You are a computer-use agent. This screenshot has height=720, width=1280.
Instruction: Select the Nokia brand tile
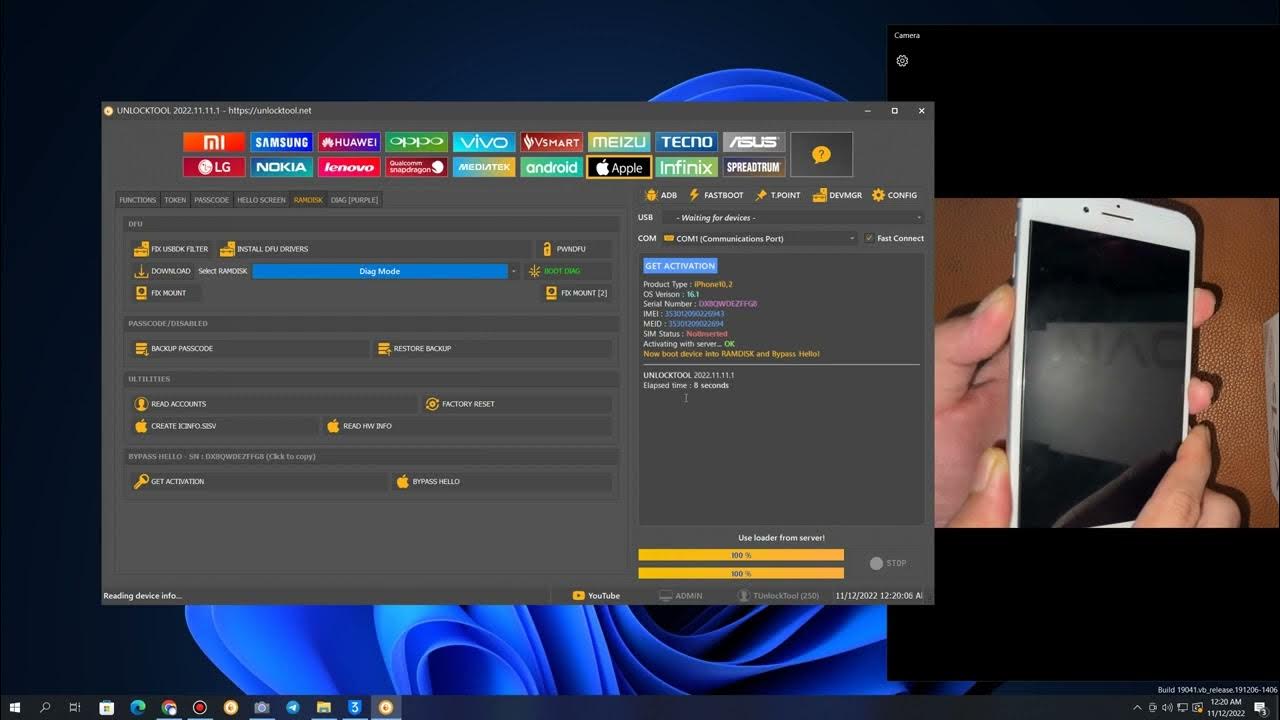(x=282, y=167)
